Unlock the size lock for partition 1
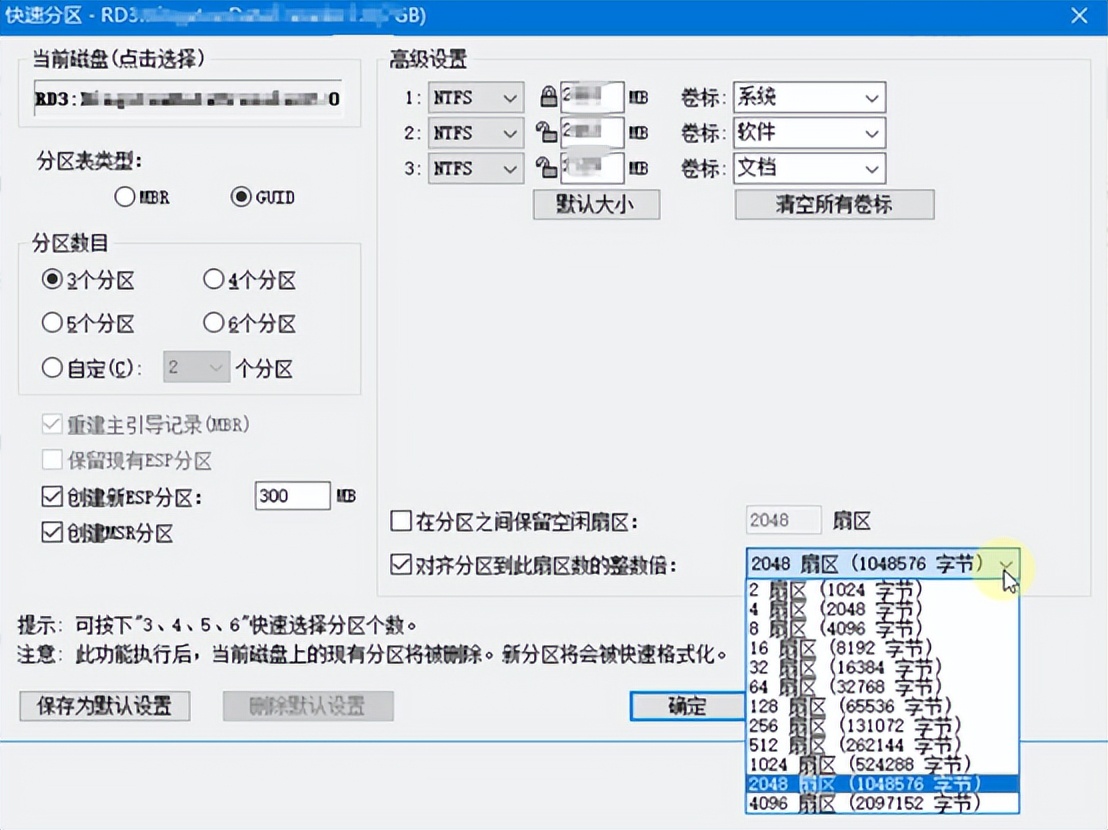 point(548,96)
